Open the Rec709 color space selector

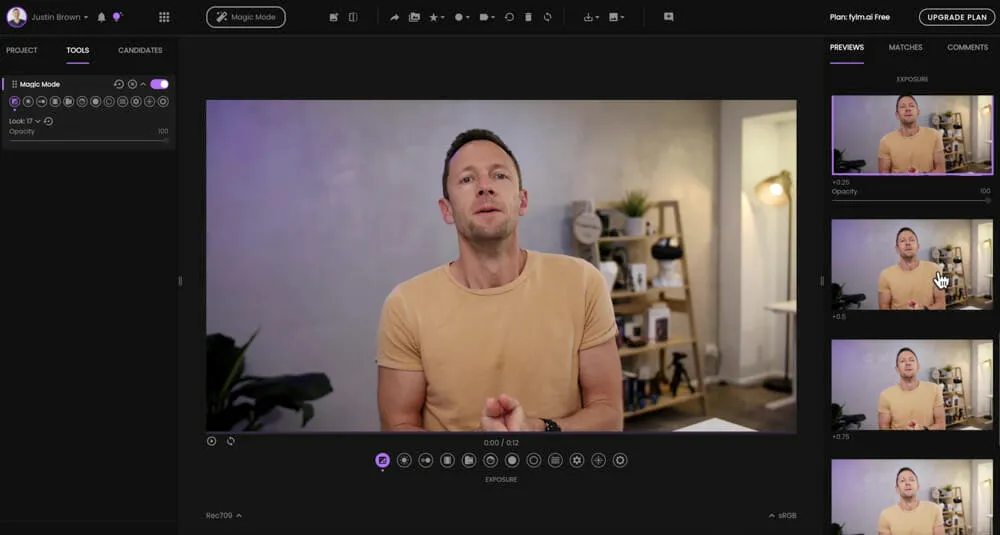(223, 516)
